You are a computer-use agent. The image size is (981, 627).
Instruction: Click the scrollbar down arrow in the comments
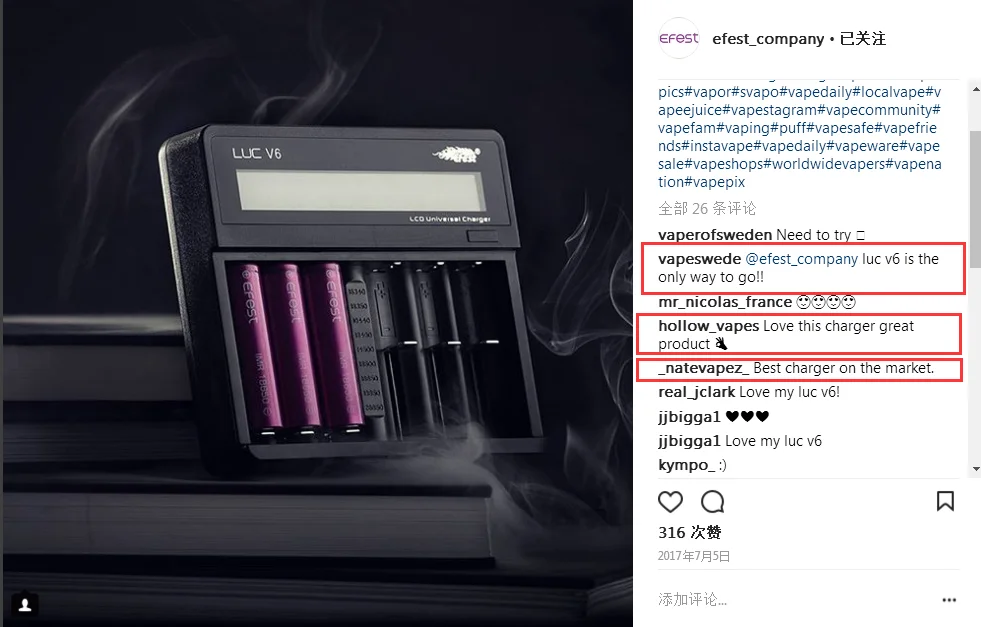975,469
